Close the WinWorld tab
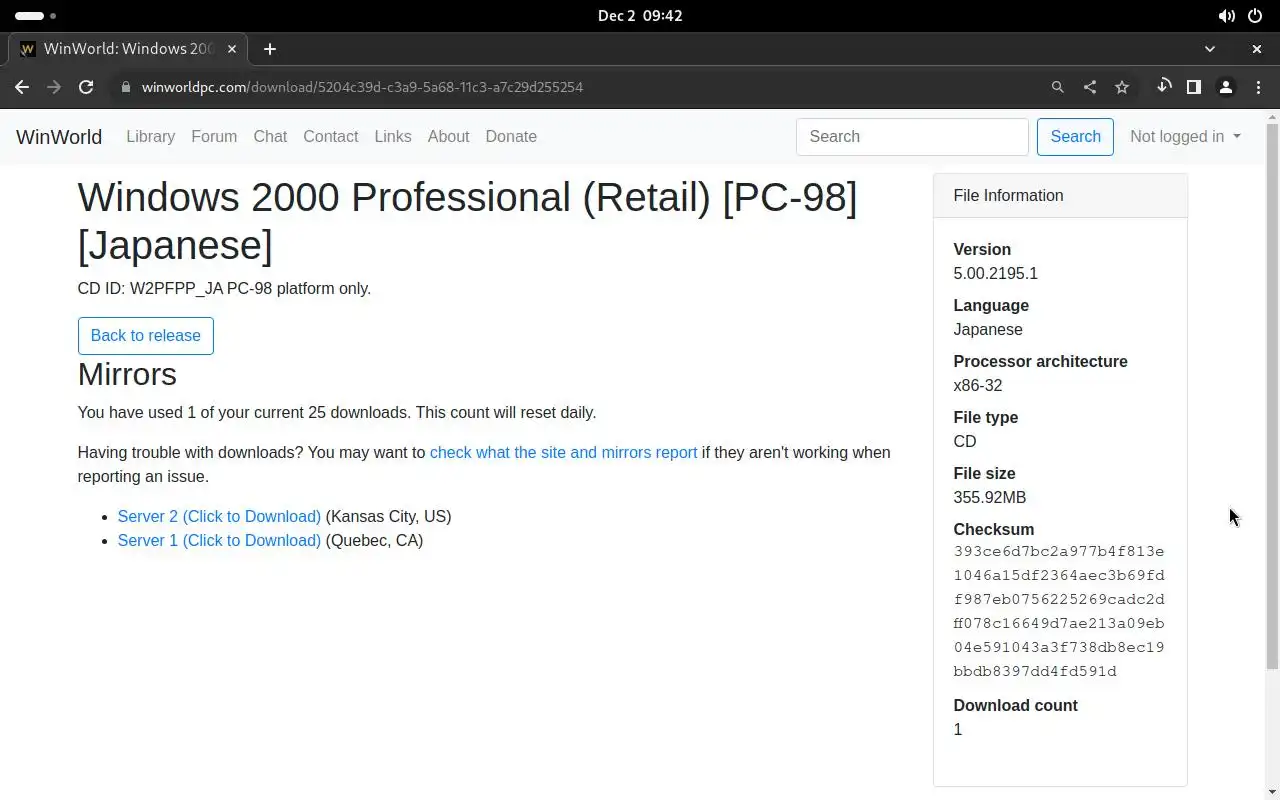 pos(233,49)
